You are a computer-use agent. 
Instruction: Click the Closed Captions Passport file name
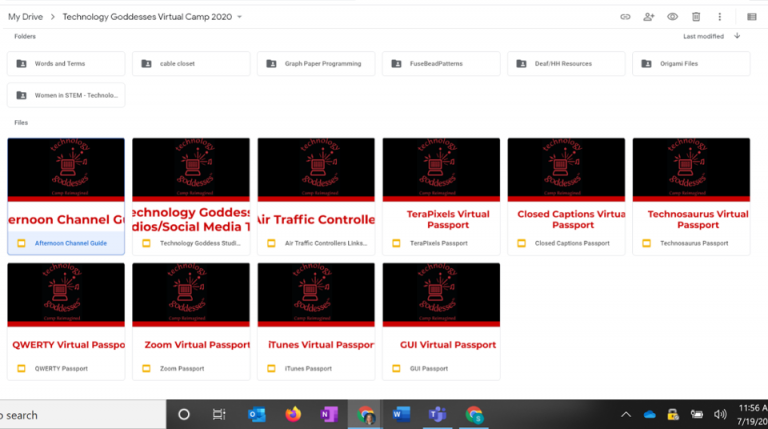572,243
